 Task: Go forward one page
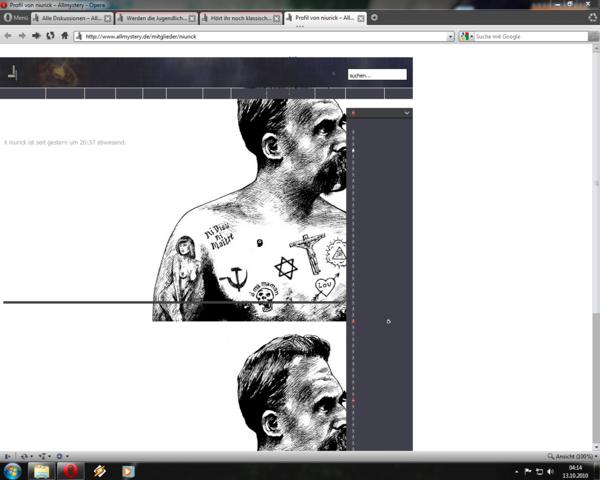click(x=22, y=36)
